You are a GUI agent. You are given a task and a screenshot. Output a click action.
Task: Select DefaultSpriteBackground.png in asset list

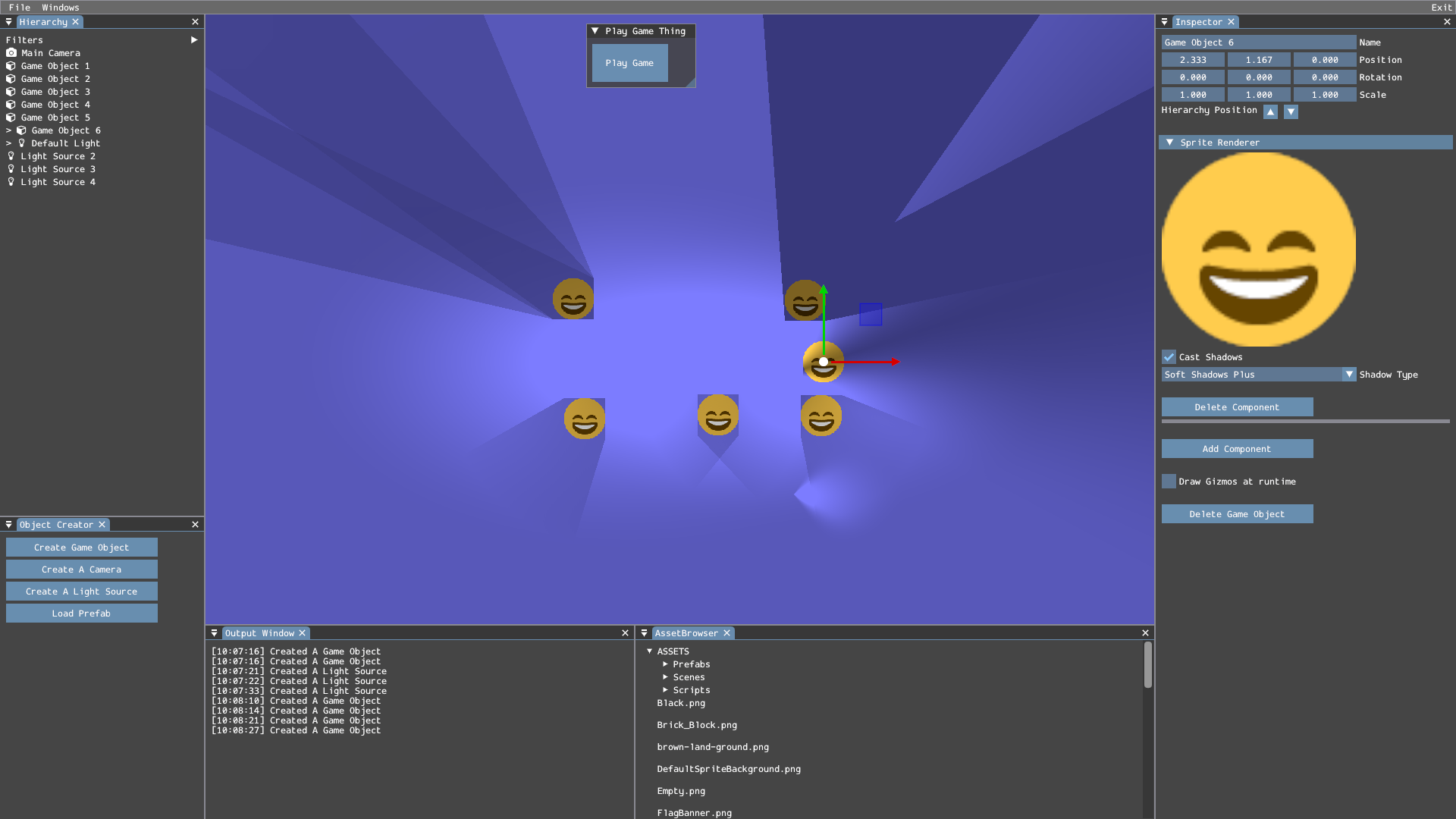[x=729, y=769]
